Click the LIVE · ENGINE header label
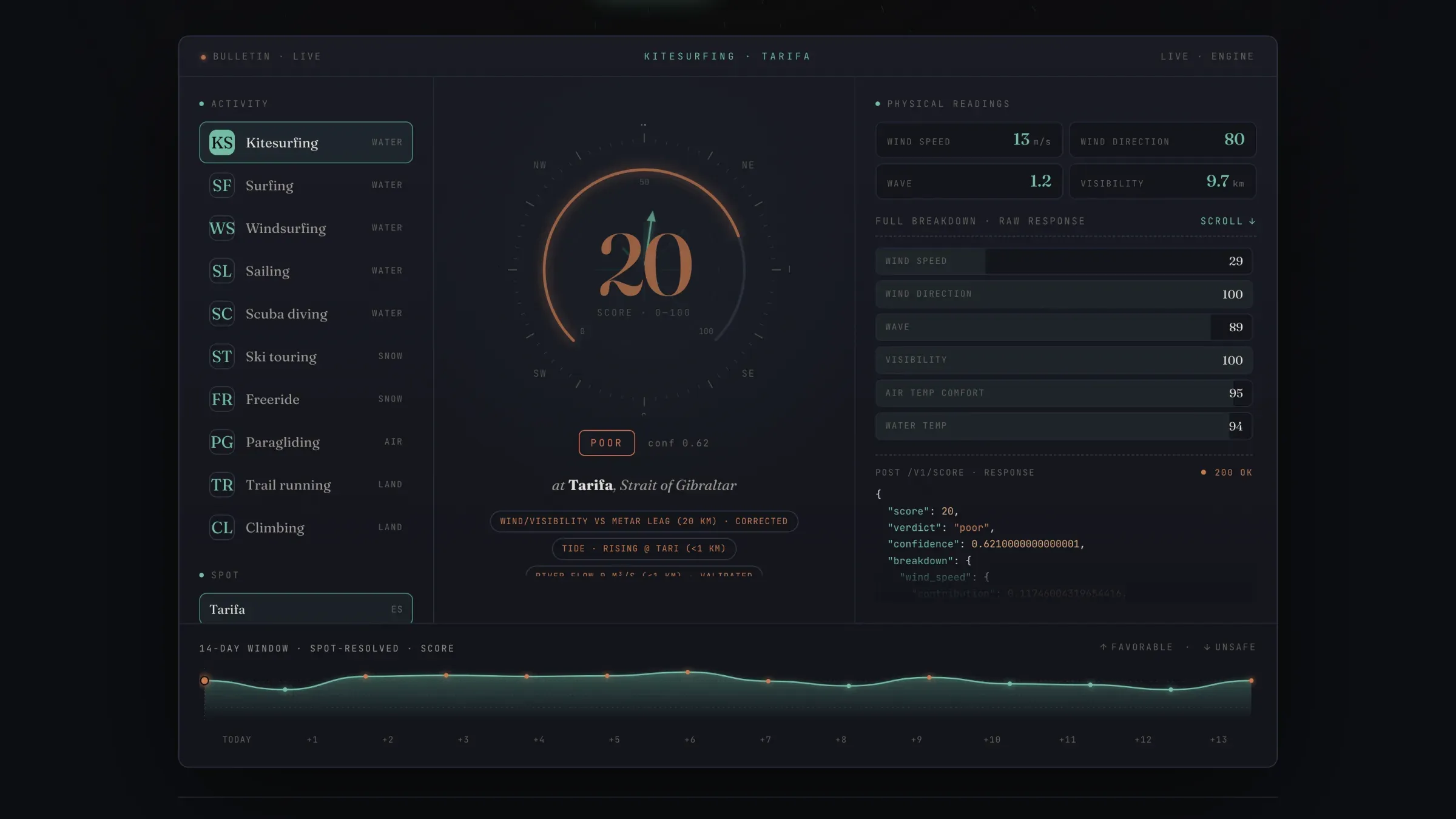The image size is (1456, 819). point(1207,56)
